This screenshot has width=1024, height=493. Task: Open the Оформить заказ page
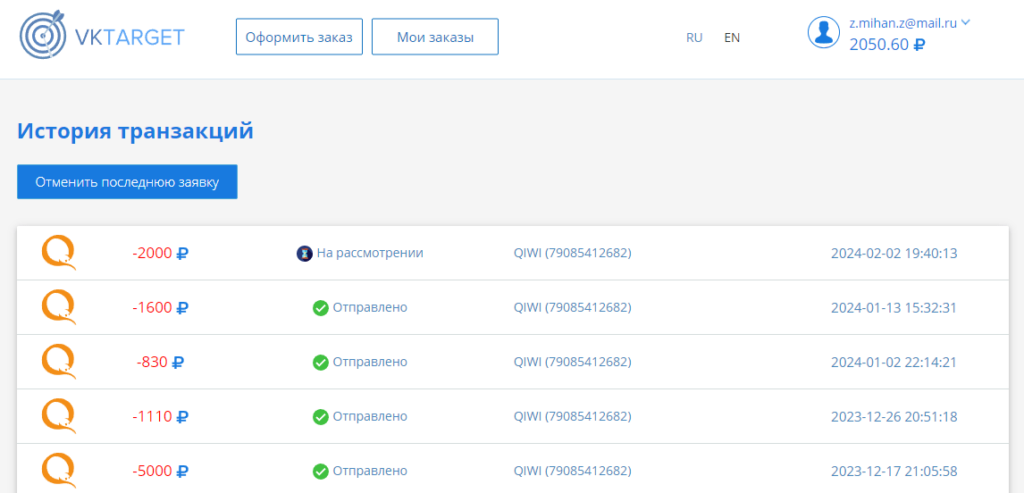(x=299, y=37)
